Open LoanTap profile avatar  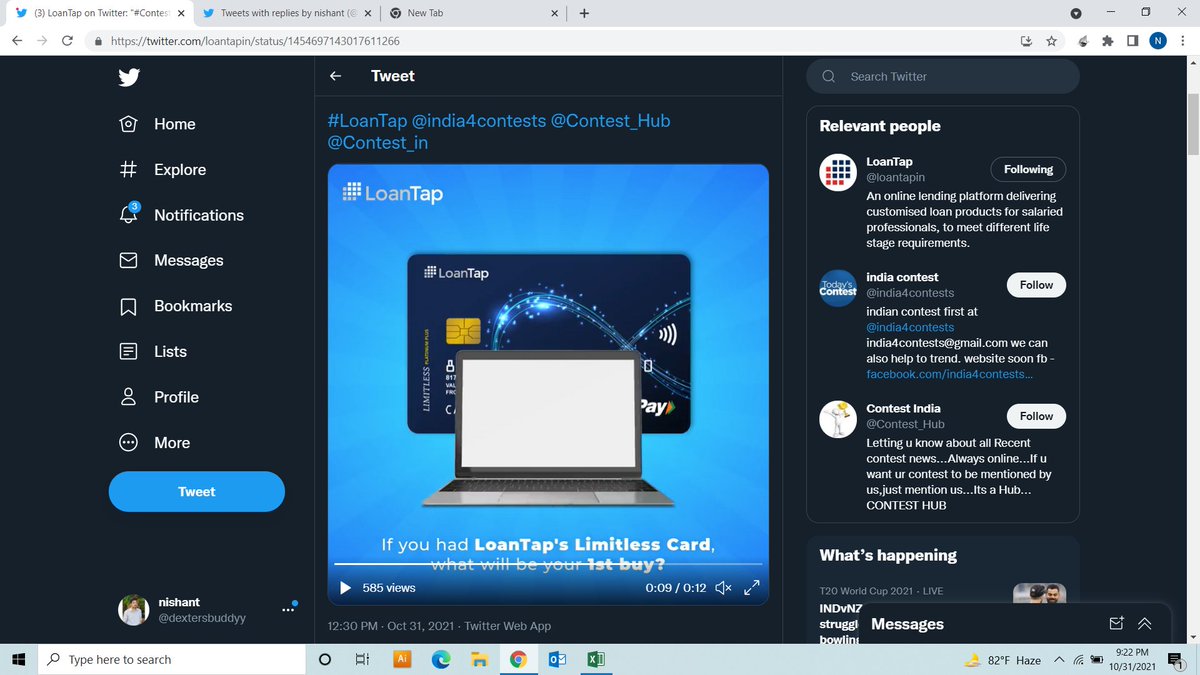coord(838,172)
